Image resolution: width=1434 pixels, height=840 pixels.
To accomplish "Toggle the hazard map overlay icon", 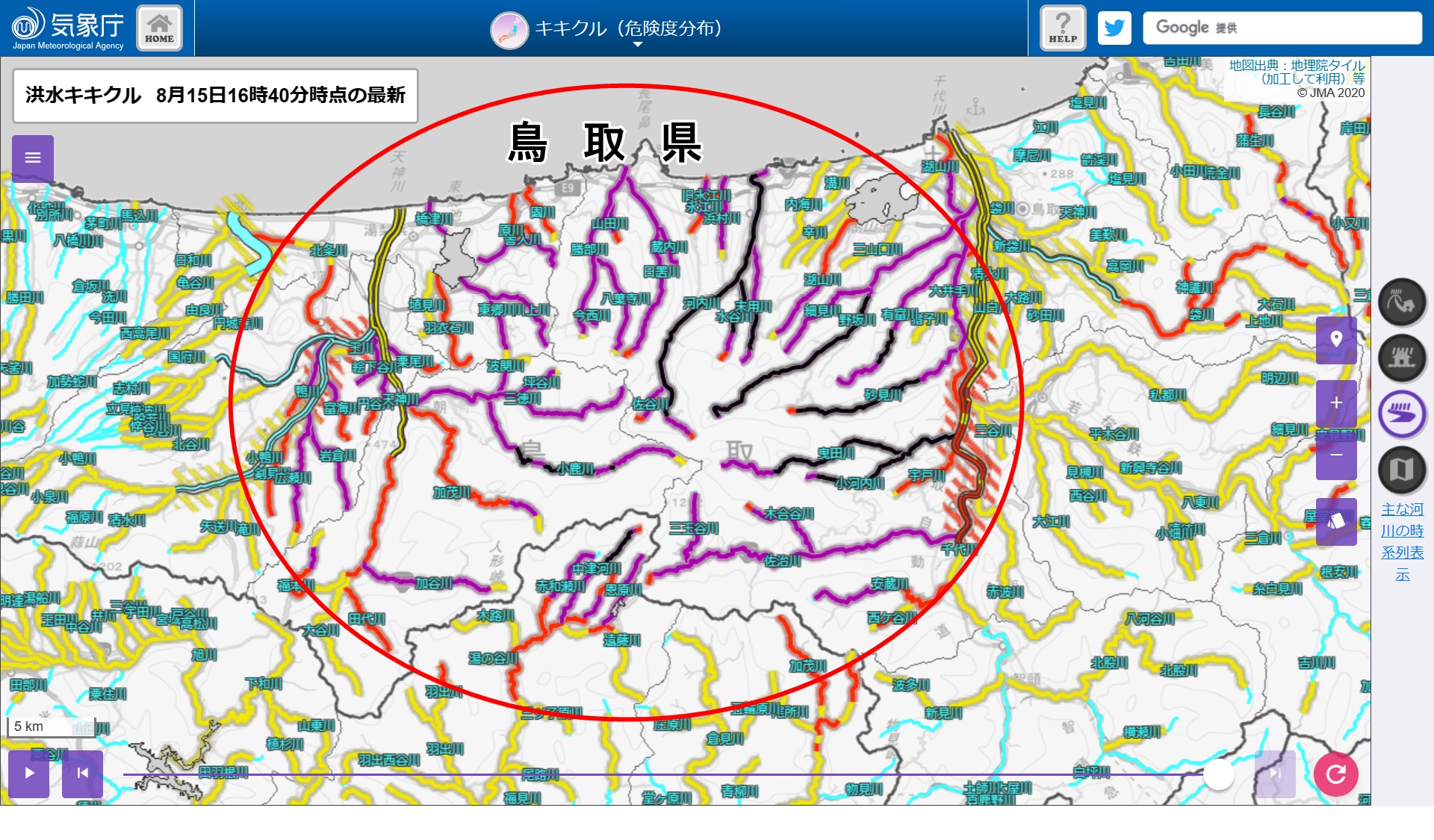I will click(x=1402, y=470).
